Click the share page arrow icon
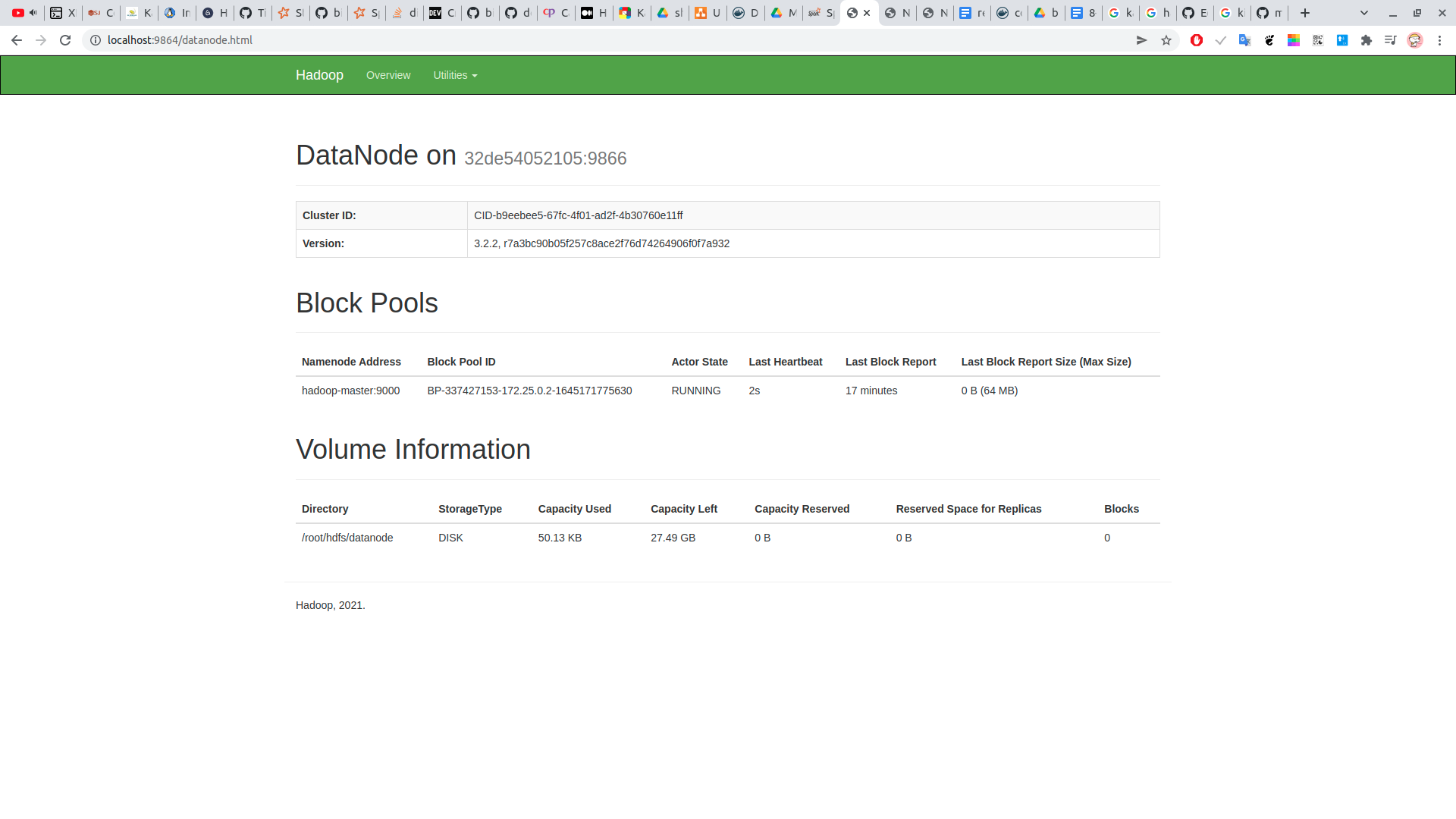This screenshot has width=1456, height=819. 1141,40
